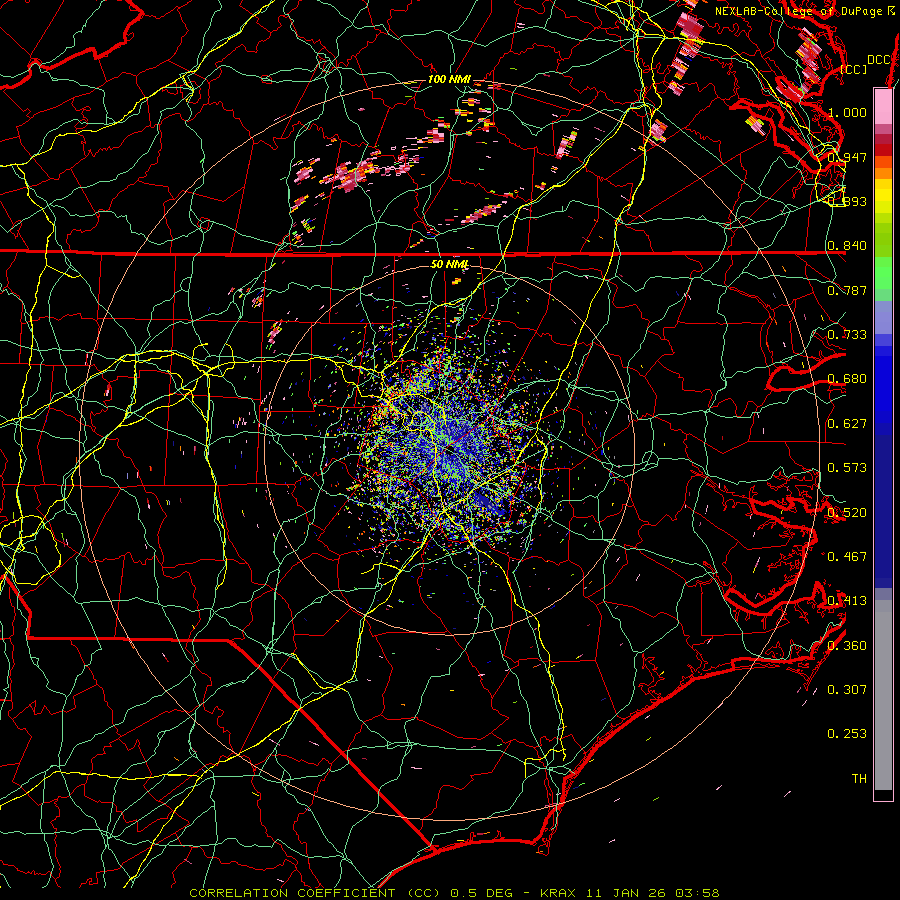Viewport: 900px width, 900px height.
Task: Click the 0.840 legend value
Action: click(847, 246)
